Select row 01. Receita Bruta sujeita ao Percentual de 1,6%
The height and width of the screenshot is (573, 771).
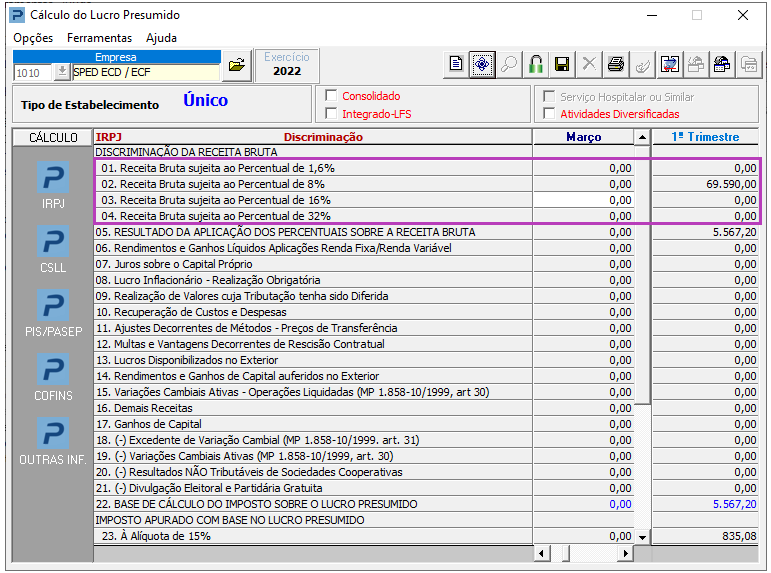point(313,168)
